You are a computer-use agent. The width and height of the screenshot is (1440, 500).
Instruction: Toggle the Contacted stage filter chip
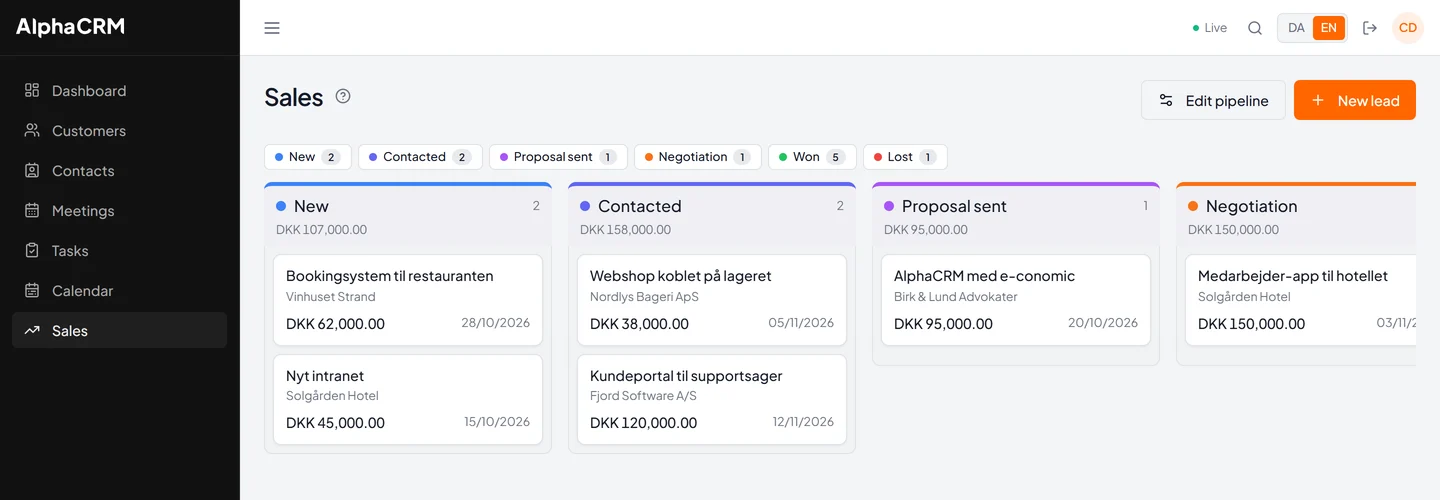(x=420, y=157)
